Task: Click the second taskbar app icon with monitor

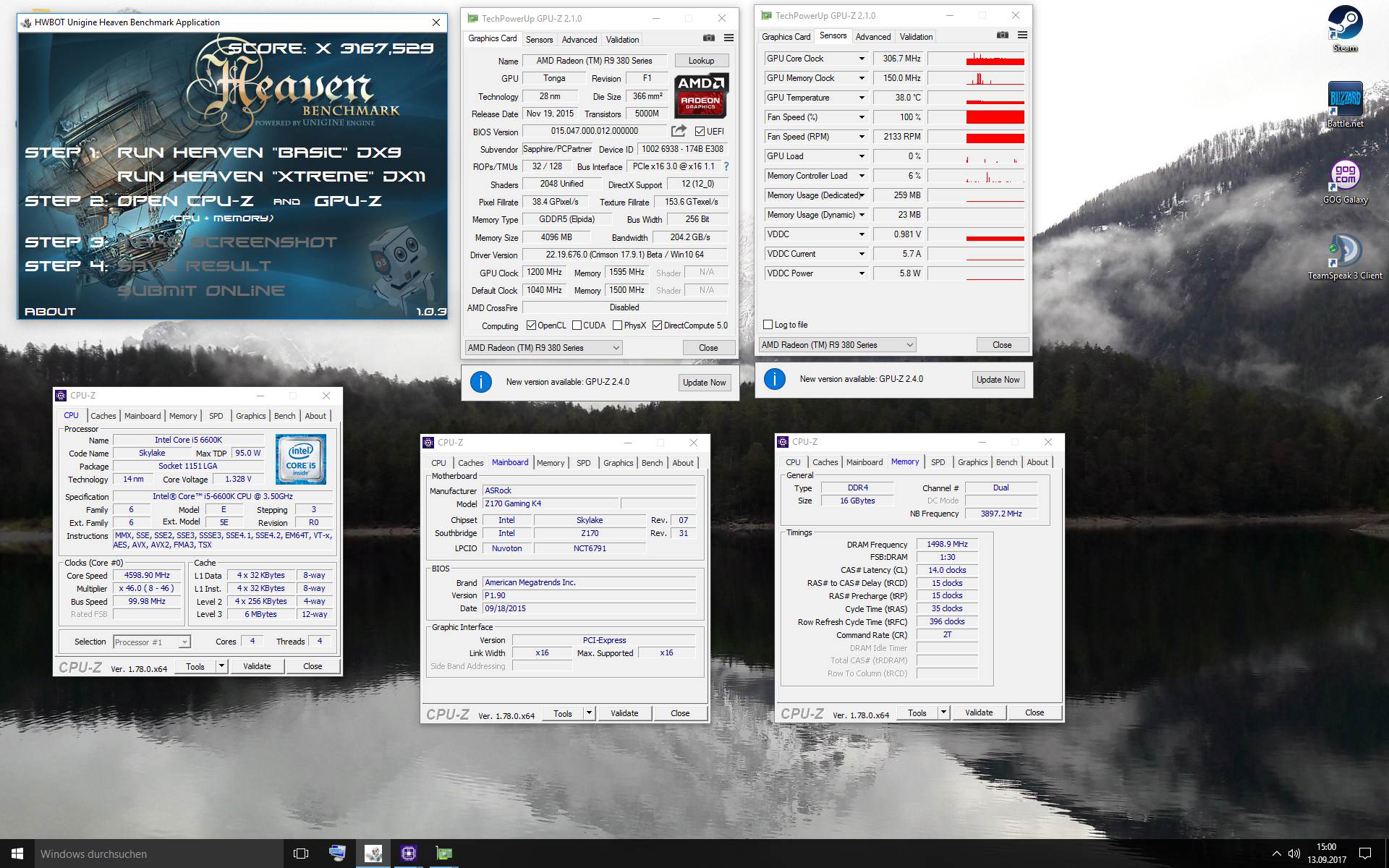Action: (x=337, y=854)
